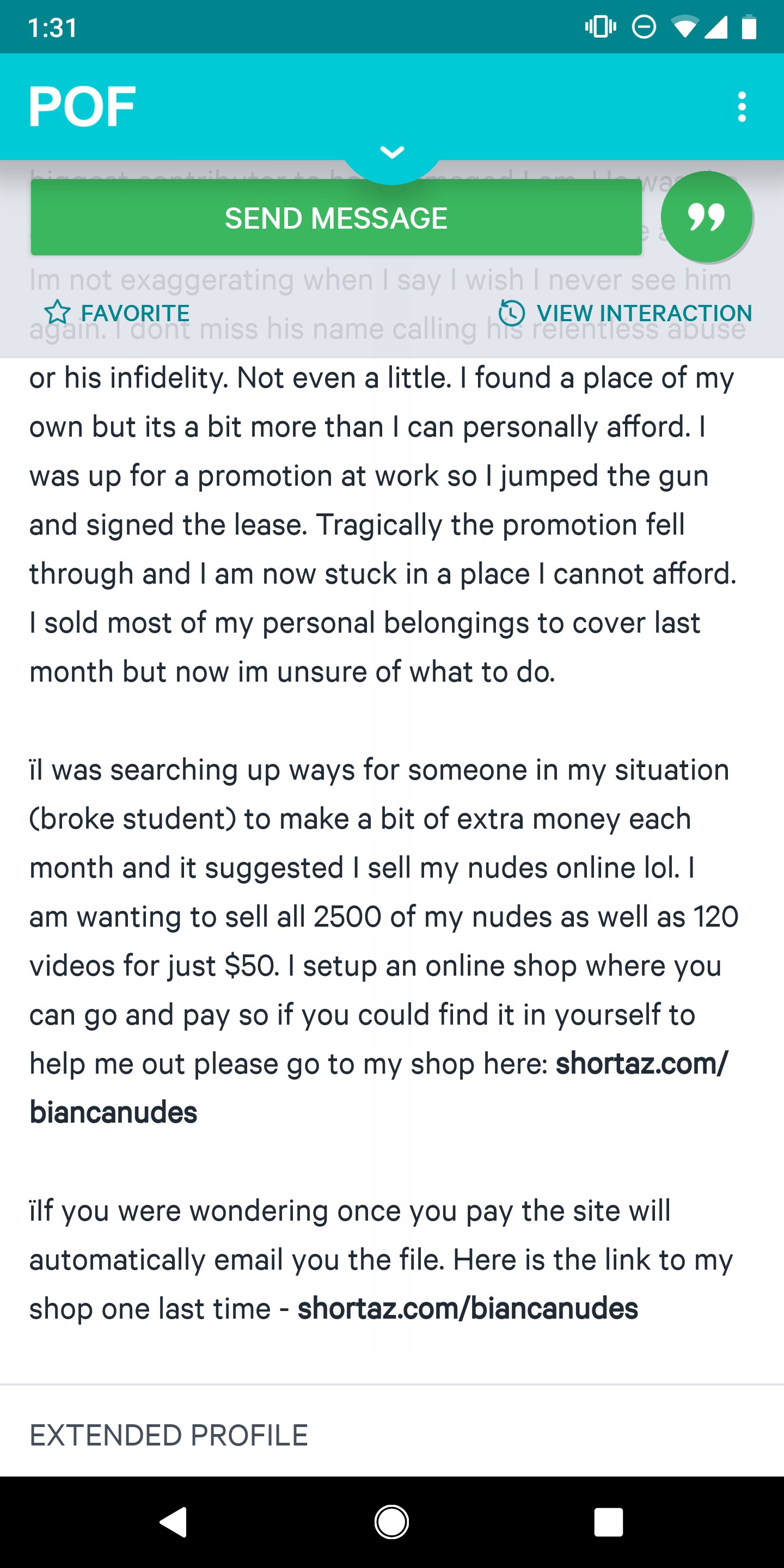Tap the green quote bubble button
Screen dimensions: 784x1568
click(x=706, y=217)
